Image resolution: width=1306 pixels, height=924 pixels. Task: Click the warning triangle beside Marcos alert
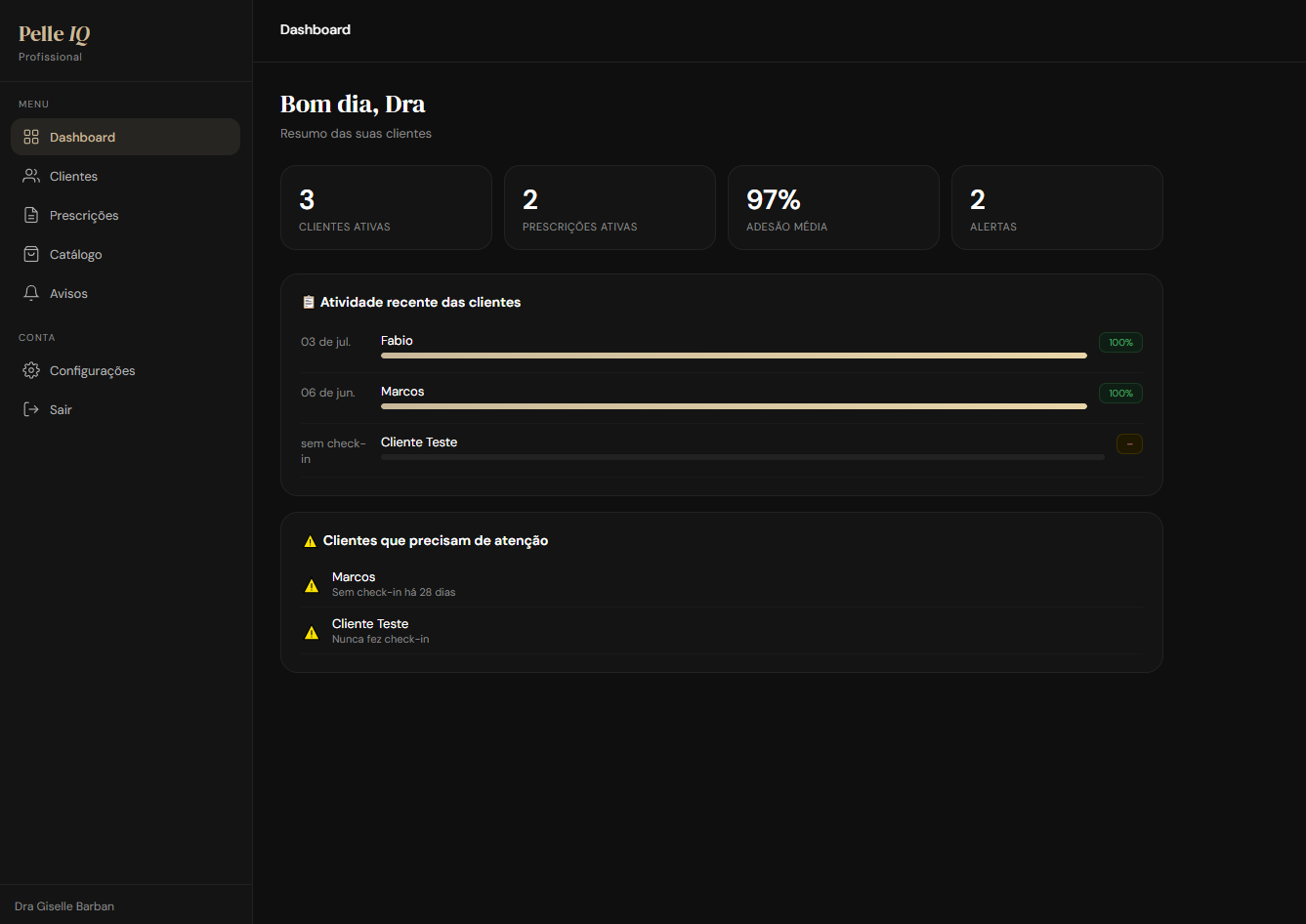312,586
